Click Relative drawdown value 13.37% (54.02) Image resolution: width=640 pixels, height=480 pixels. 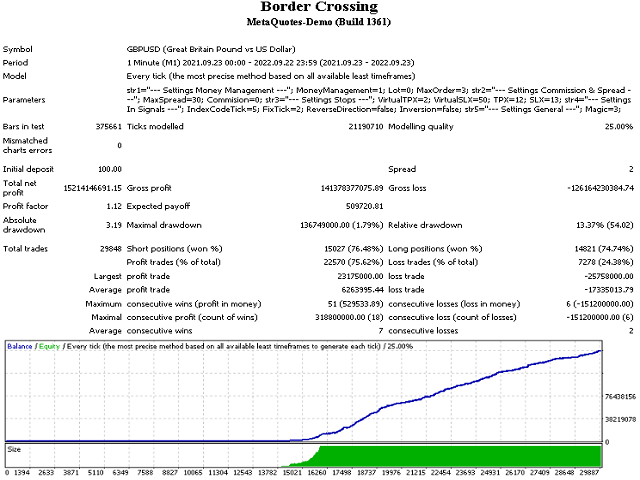(x=604, y=225)
